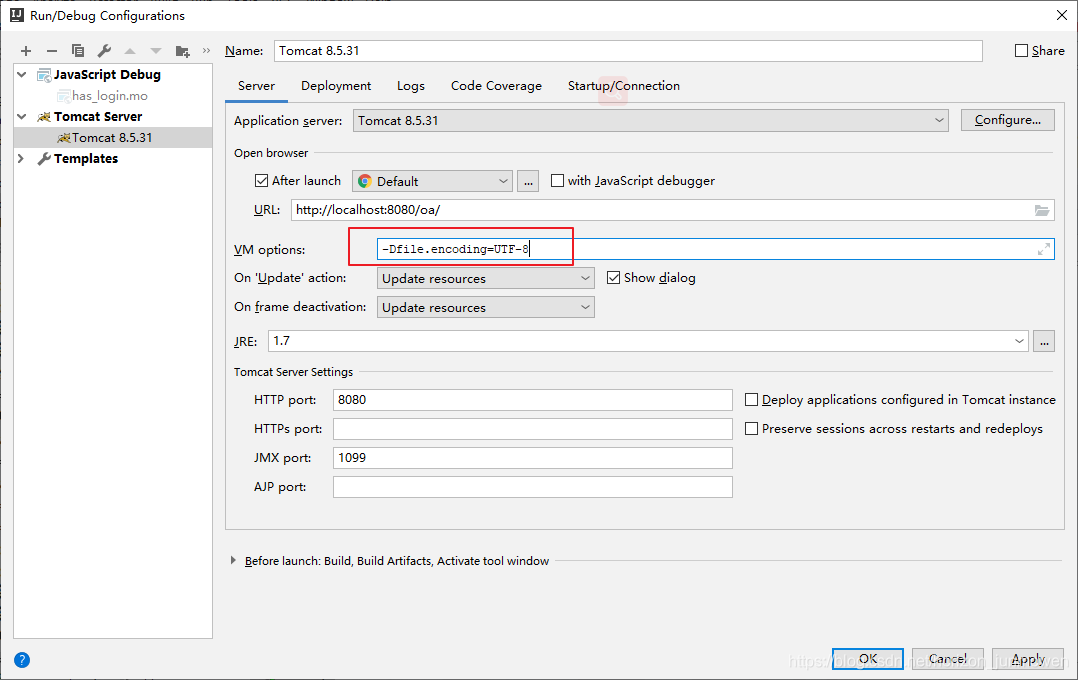Collapse the JavaScript Debug tree node
The width and height of the screenshot is (1078, 680).
pyautogui.click(x=22, y=74)
